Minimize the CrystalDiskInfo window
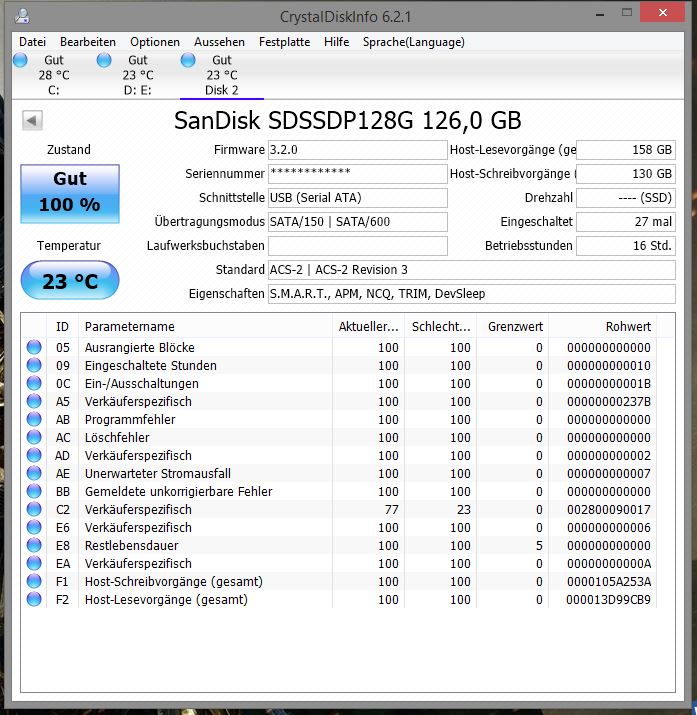 click(600, 14)
